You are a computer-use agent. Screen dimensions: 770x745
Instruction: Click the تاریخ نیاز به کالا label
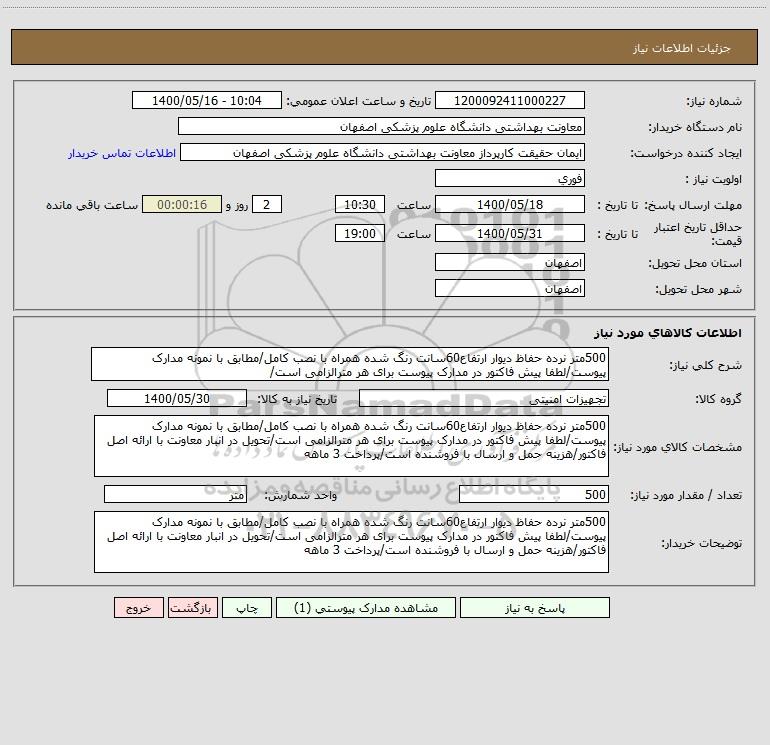click(297, 399)
